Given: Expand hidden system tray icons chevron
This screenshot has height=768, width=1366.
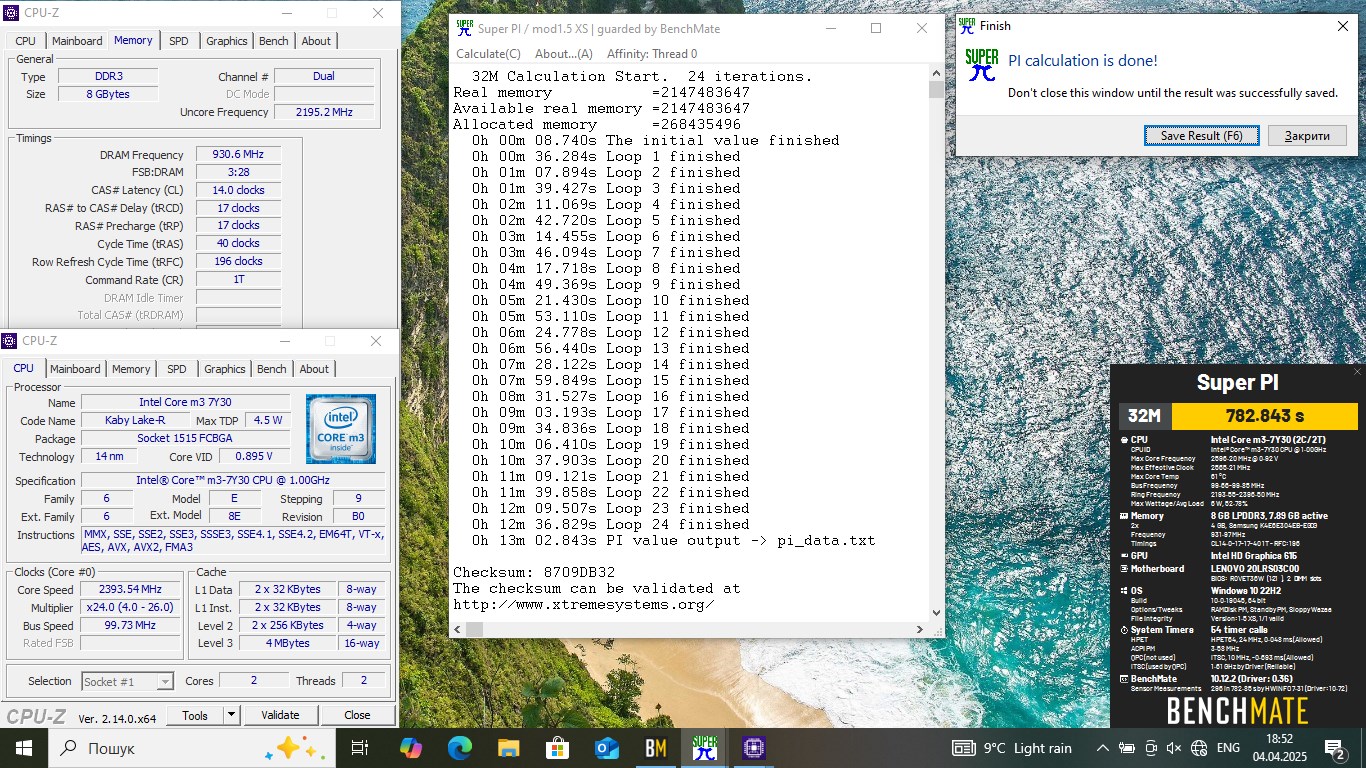Looking at the screenshot, I should (1102, 748).
